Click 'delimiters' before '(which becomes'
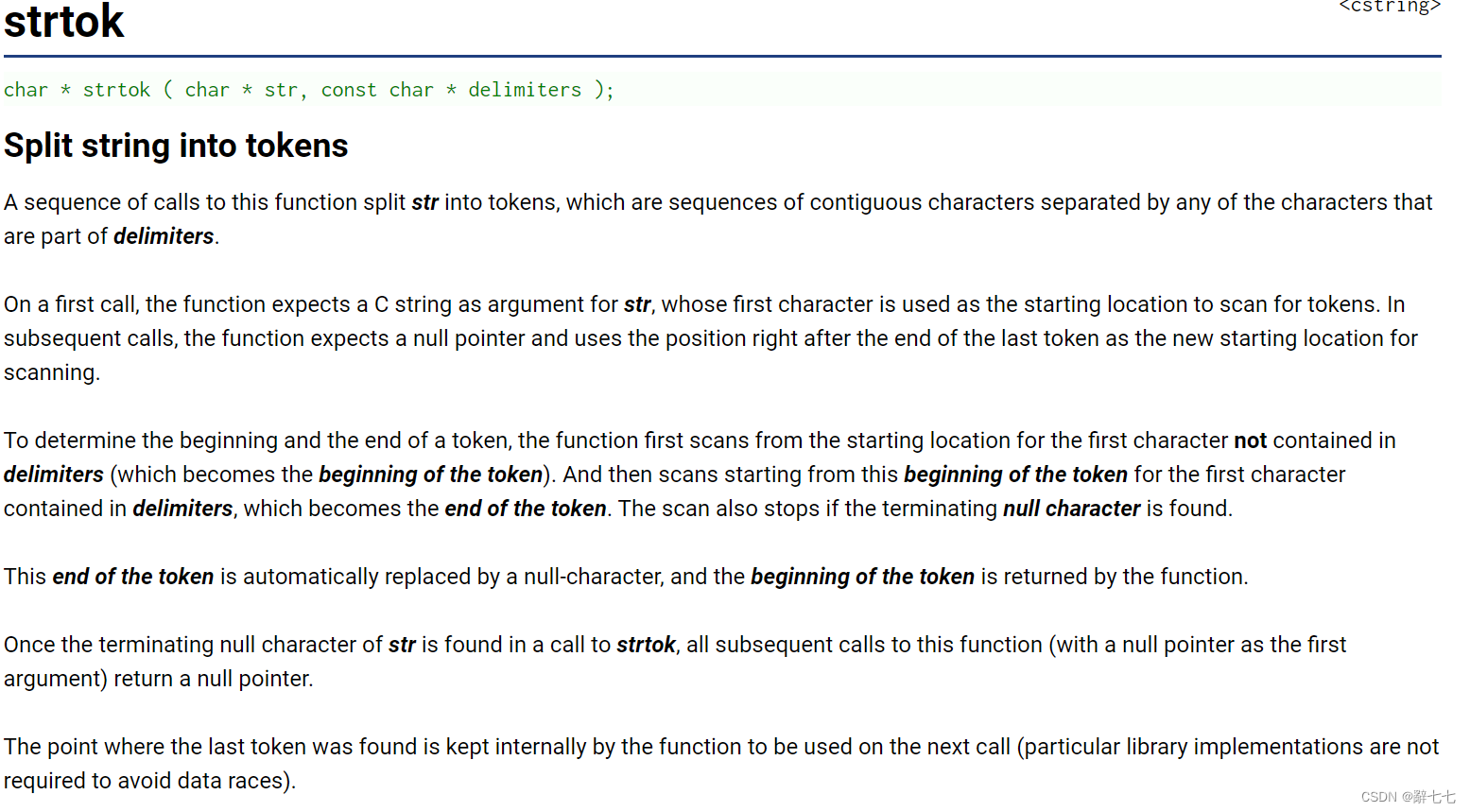The height and width of the screenshot is (812, 1470). click(x=54, y=475)
